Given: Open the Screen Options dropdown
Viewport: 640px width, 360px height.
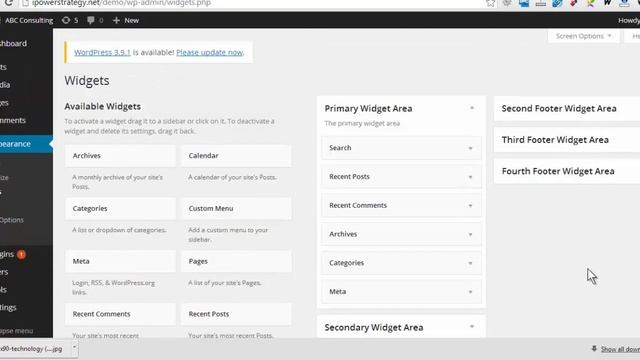Looking at the screenshot, I should coord(583,36).
